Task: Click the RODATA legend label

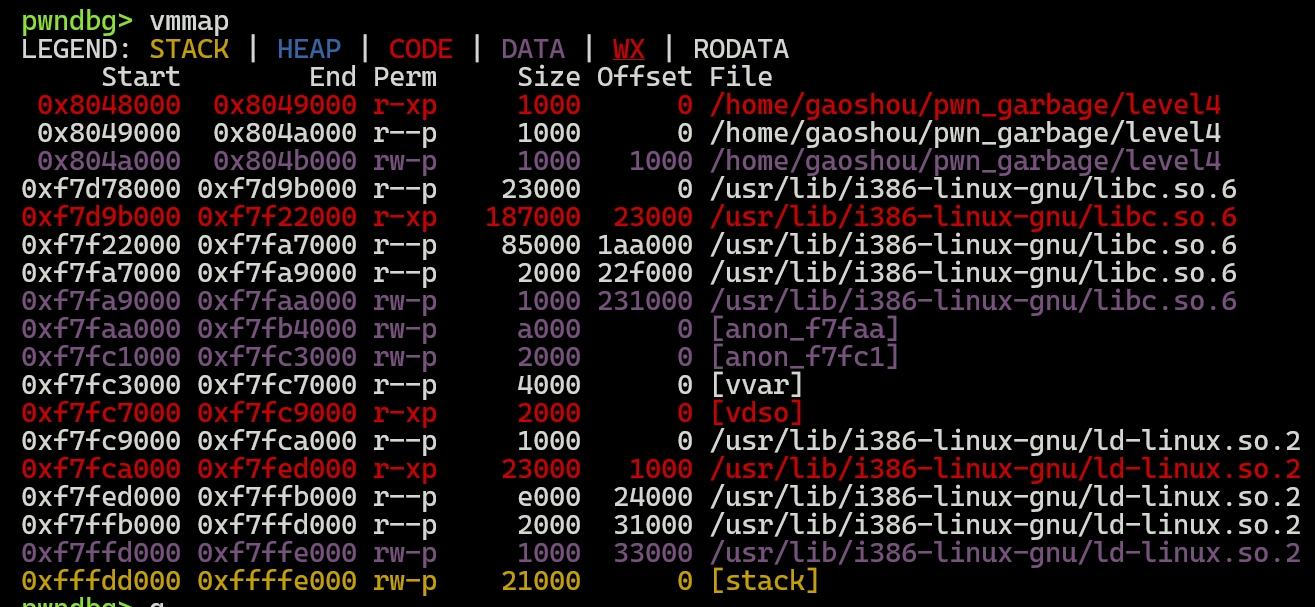Action: (742, 48)
